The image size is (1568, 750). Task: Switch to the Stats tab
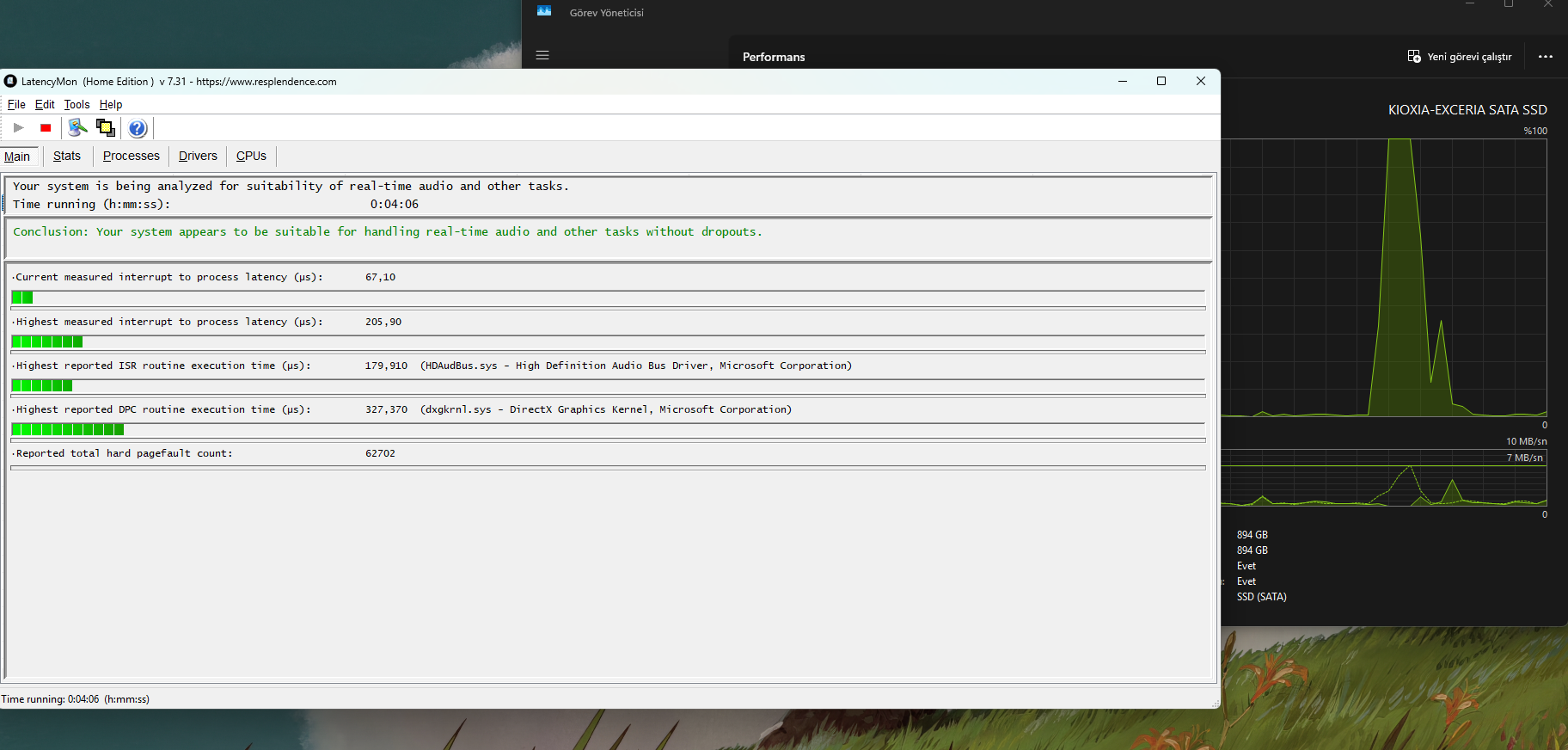tap(67, 156)
